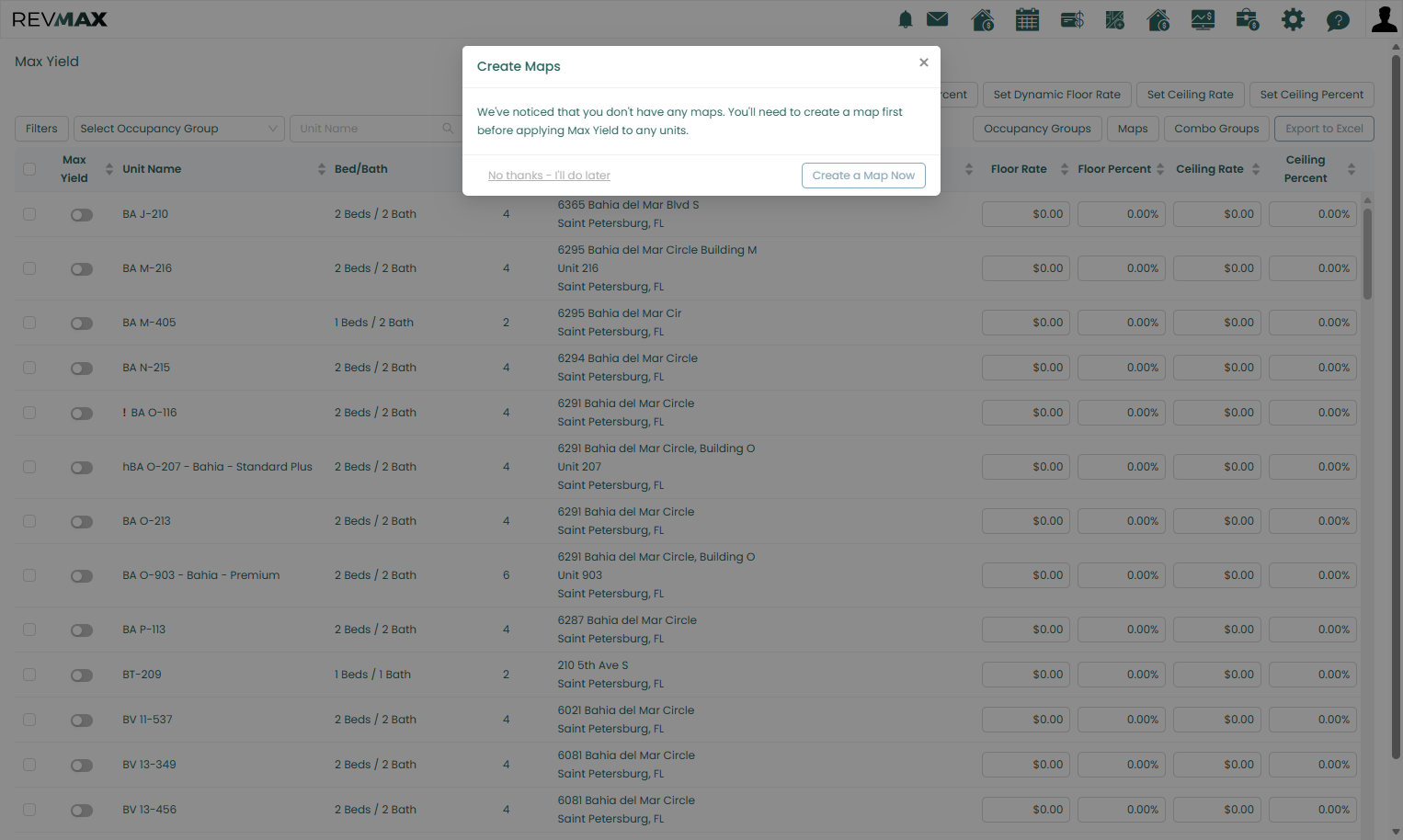1403x840 pixels.
Task: Click the Unit Name search magnifier icon
Action: coord(448,129)
